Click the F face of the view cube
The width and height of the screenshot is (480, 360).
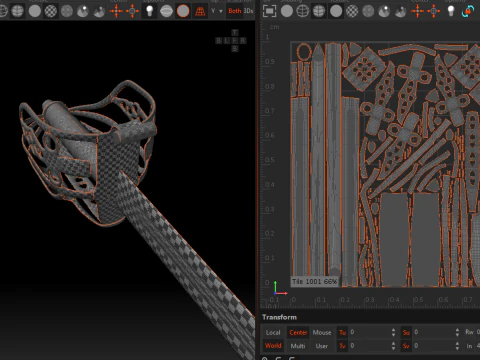tap(235, 40)
